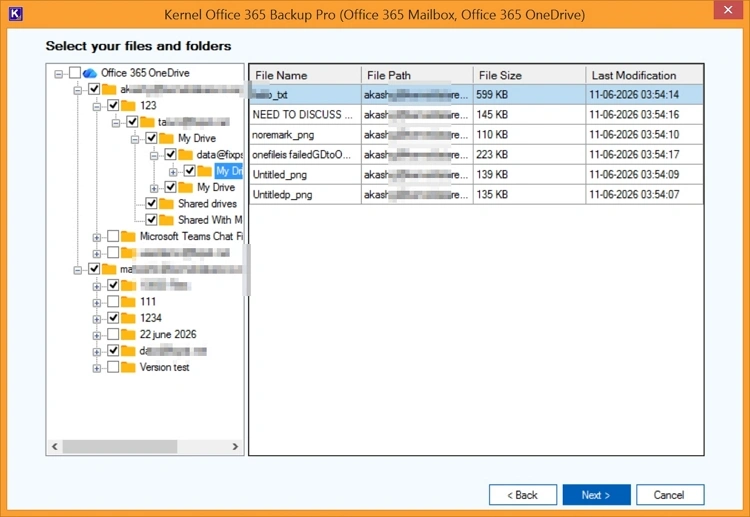
Task: Sort by the File Path column header
Action: (417, 75)
